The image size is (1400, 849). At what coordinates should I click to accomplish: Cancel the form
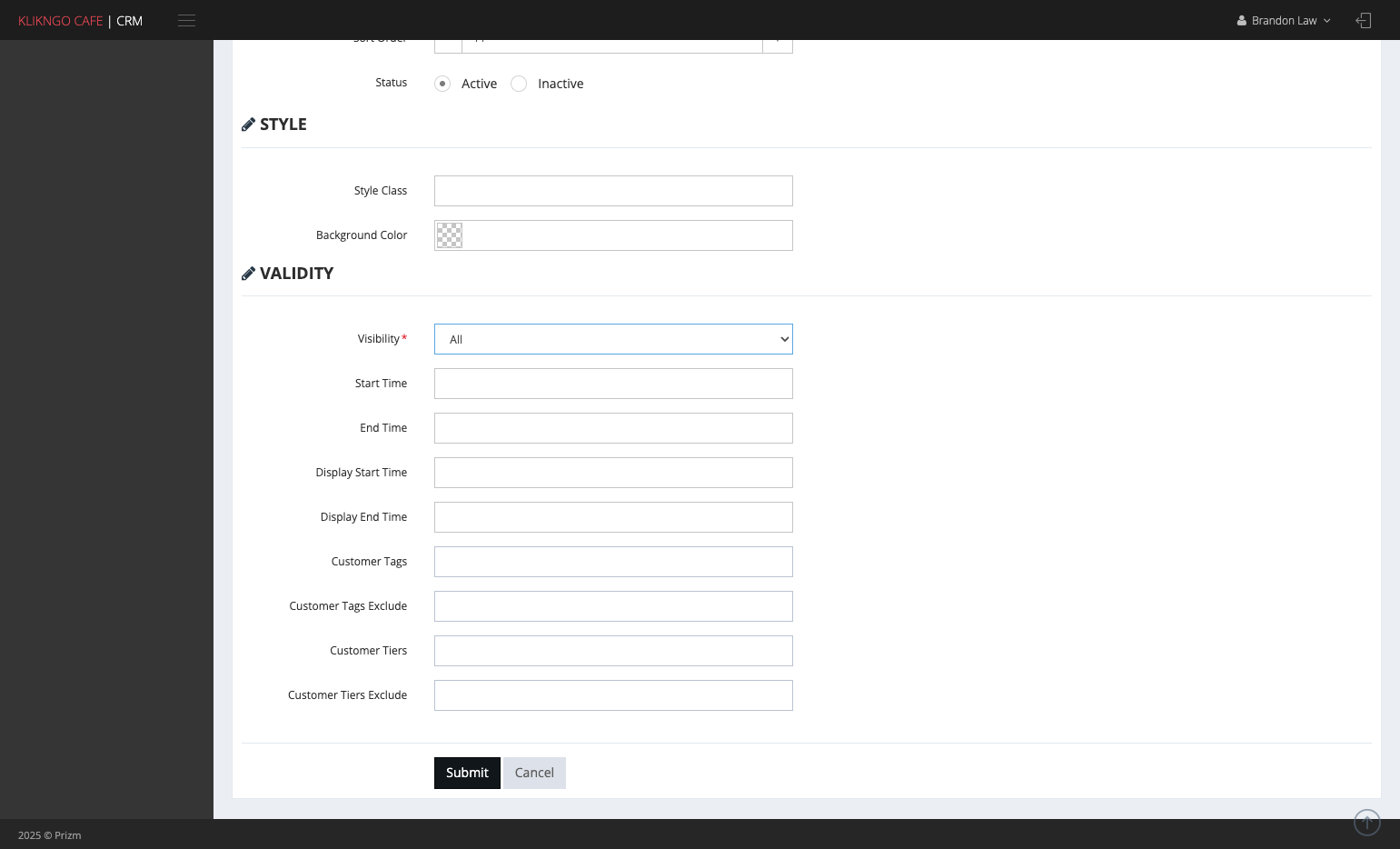(534, 773)
